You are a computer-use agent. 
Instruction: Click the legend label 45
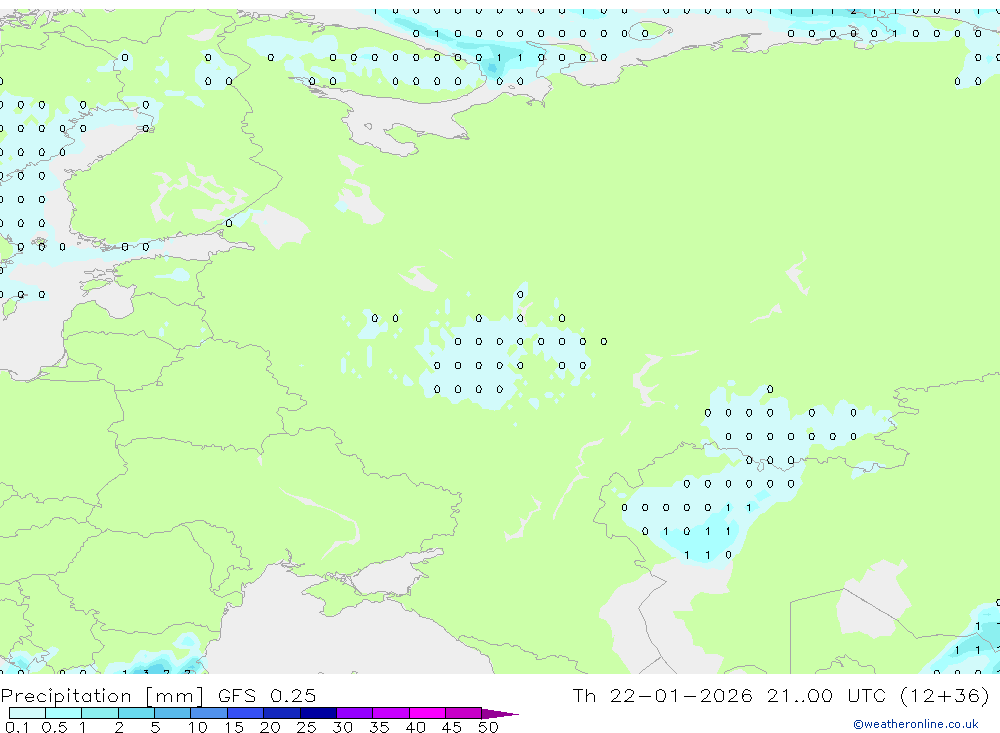[x=452, y=727]
